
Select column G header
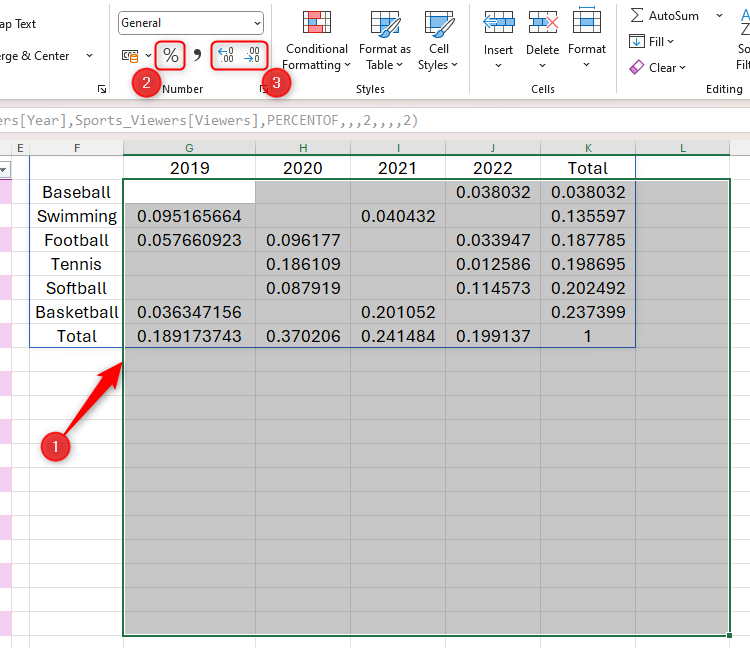189,148
